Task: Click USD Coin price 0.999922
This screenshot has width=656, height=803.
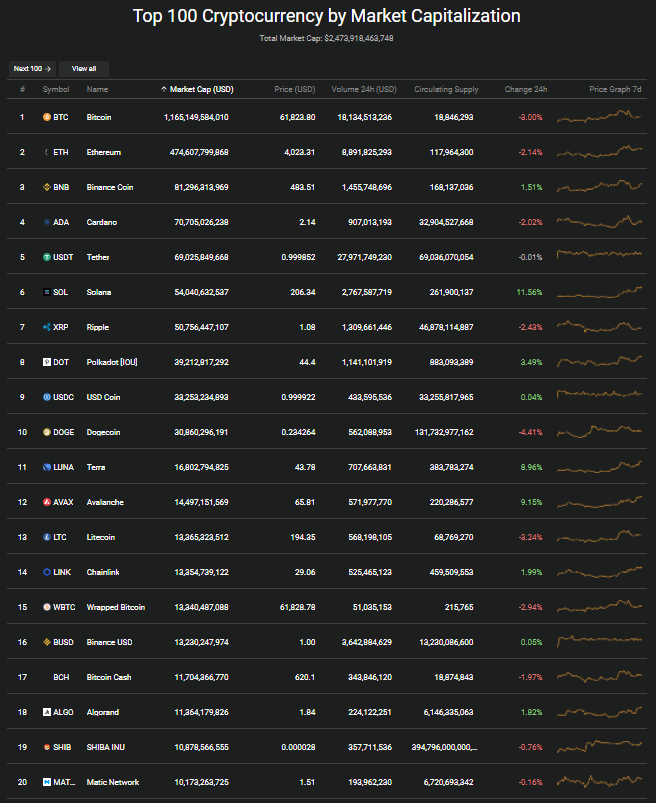Action: pos(298,397)
